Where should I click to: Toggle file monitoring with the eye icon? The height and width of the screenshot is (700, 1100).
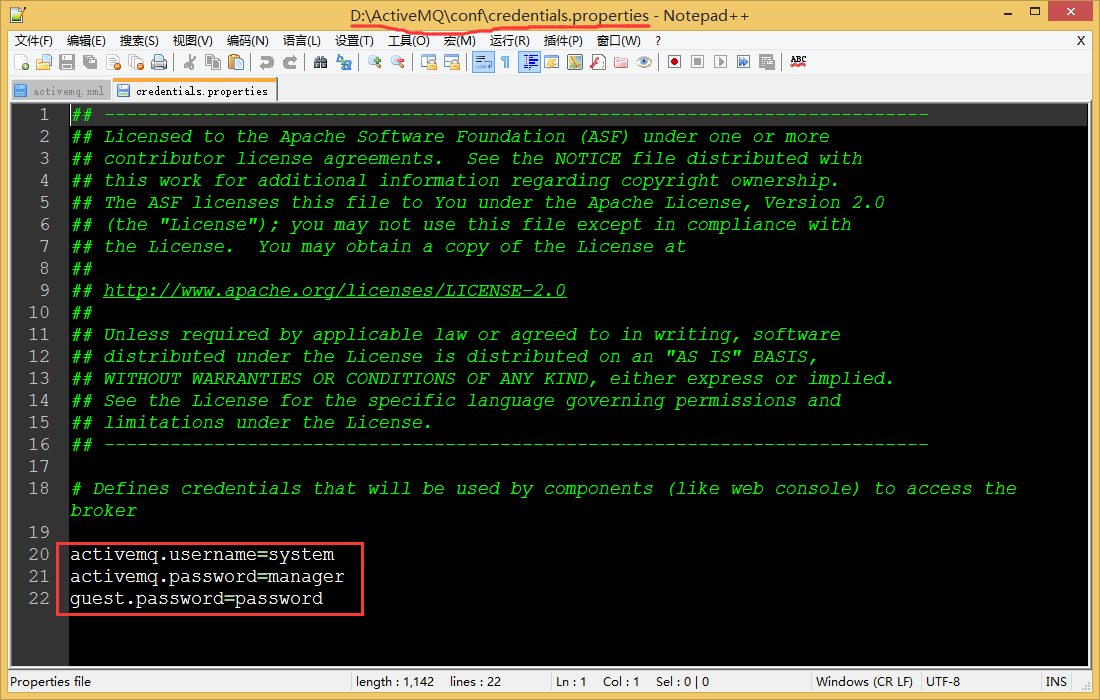tap(644, 62)
